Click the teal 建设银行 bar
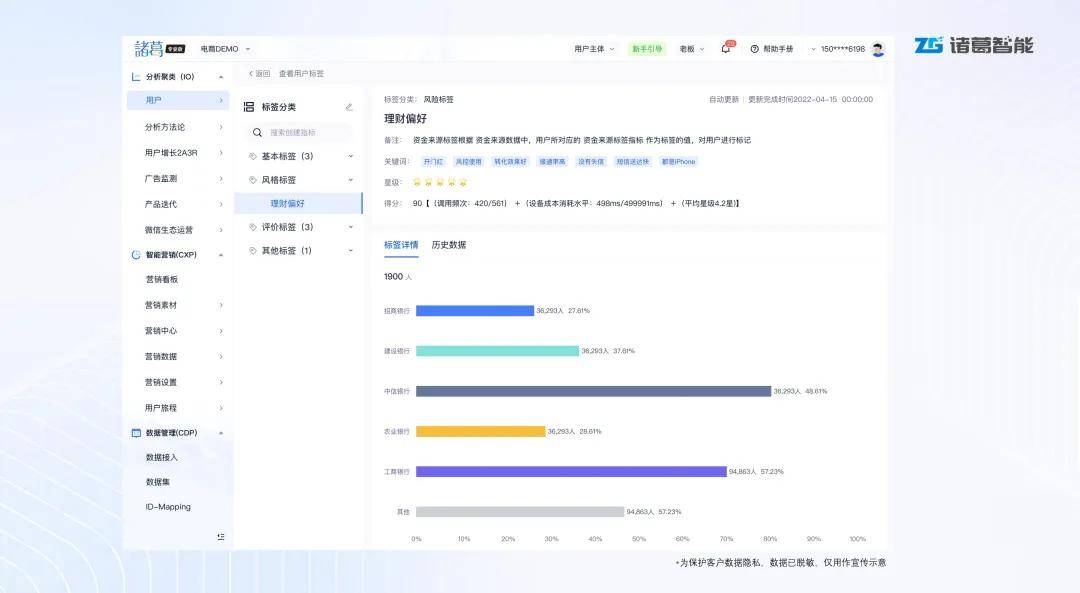 pos(497,351)
